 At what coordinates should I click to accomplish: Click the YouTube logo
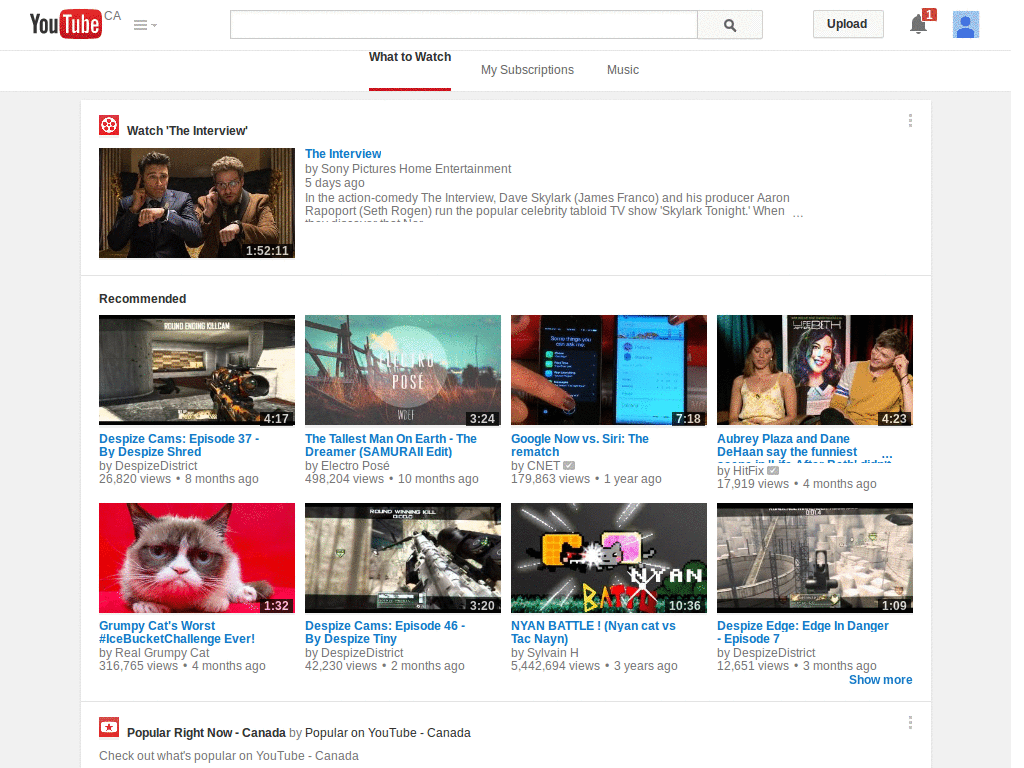click(x=66, y=24)
